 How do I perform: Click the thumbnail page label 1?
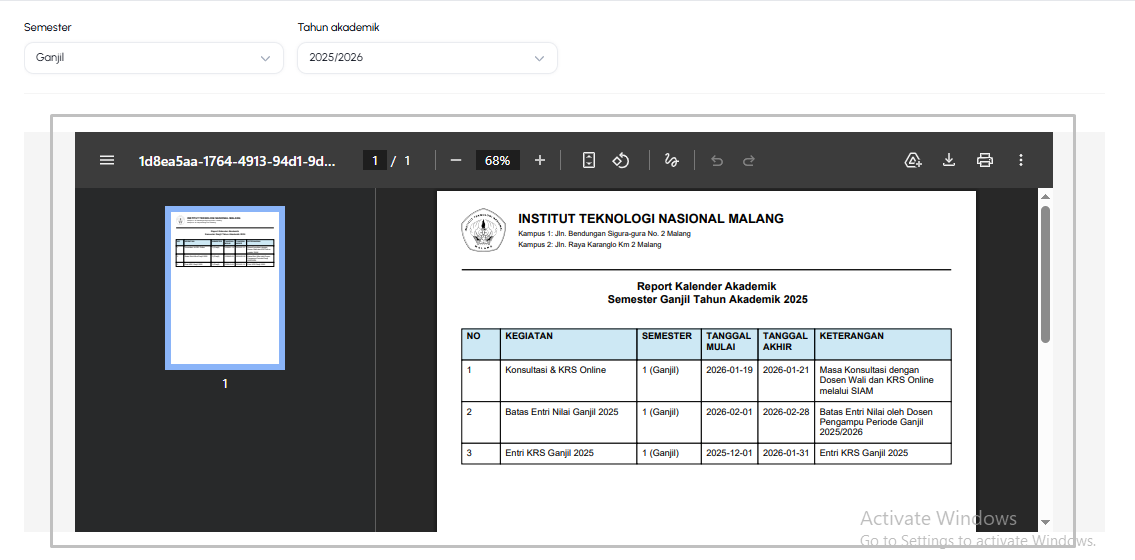[x=225, y=383]
